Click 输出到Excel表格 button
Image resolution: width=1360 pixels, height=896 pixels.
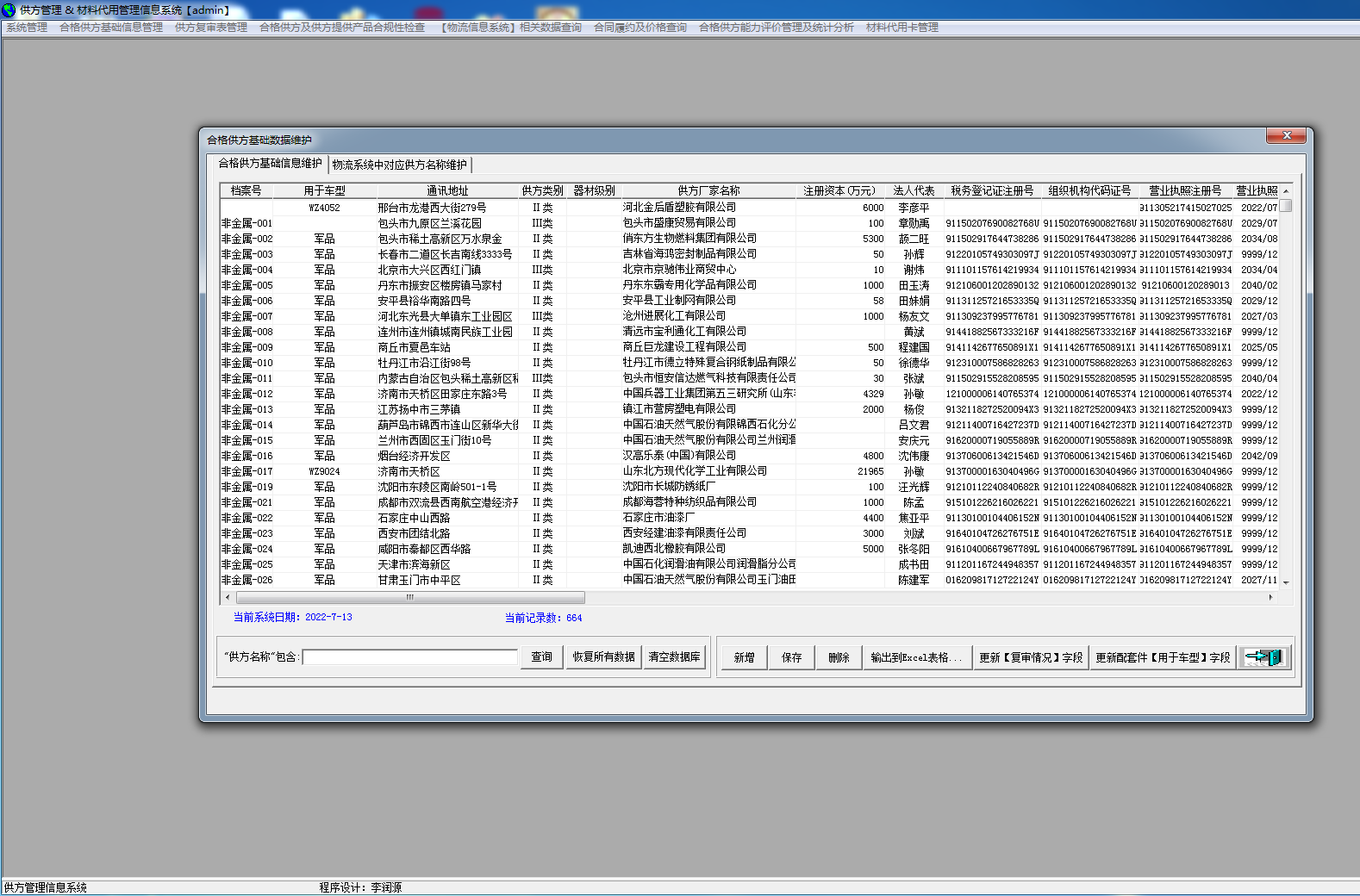coord(917,657)
